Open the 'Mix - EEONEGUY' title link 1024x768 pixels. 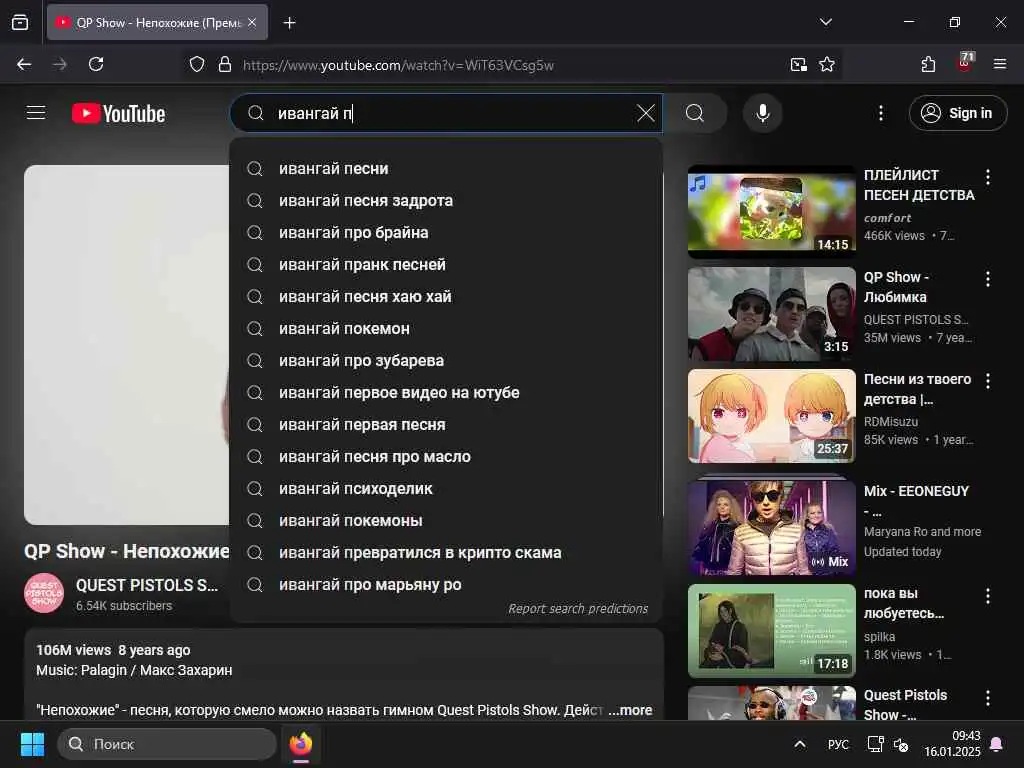(916, 500)
